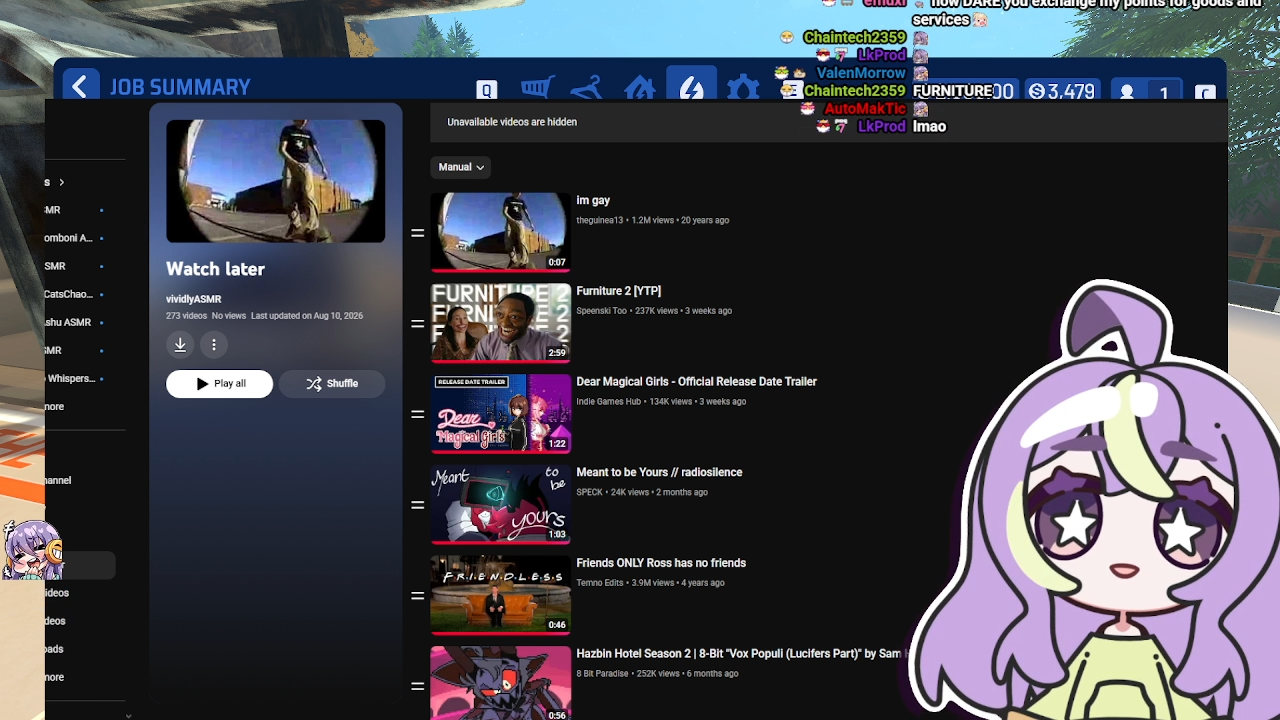Open the 'Furniture 2 [YTP]' video thumbnail
The width and height of the screenshot is (1280, 720).
pyautogui.click(x=501, y=323)
